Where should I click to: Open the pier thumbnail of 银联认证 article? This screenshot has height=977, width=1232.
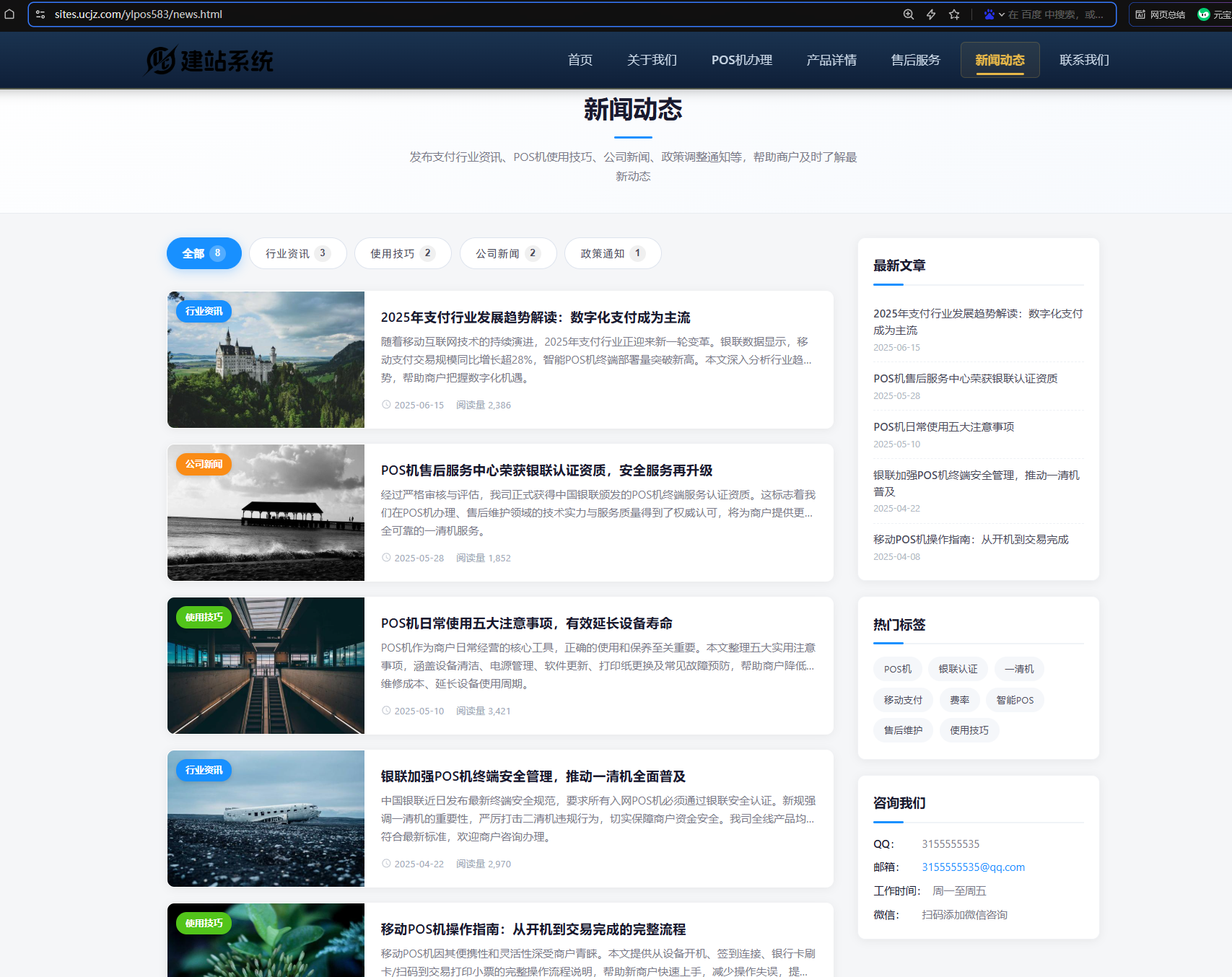coord(266,512)
